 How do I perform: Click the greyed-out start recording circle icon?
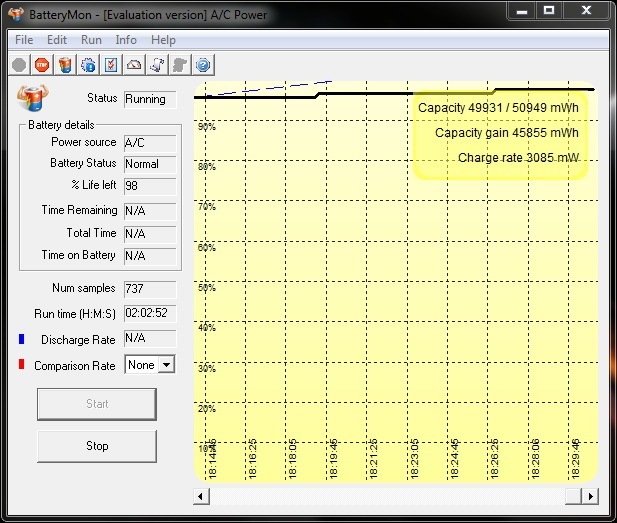[x=19, y=65]
